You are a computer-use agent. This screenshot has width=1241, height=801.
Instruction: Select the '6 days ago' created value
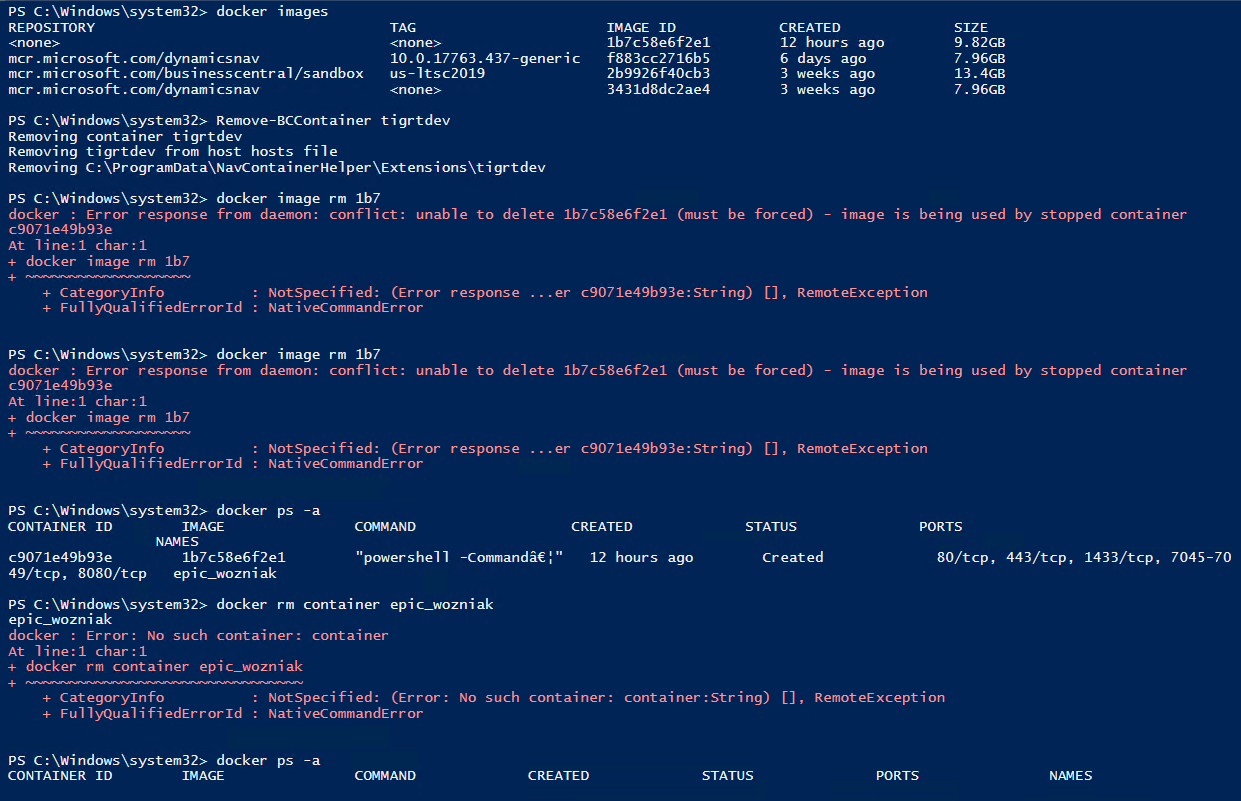[823, 58]
